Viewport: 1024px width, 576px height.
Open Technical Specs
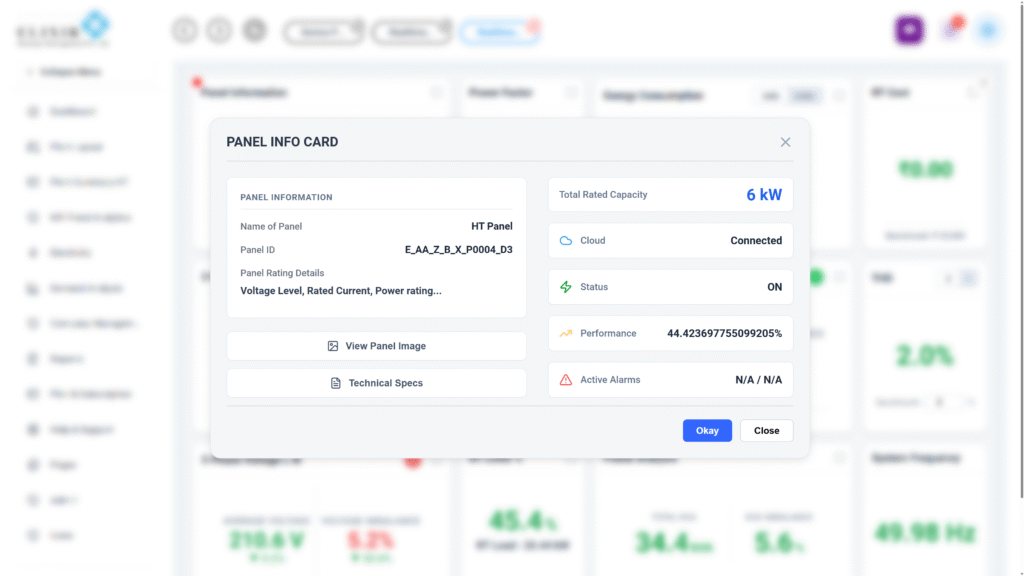(x=376, y=383)
